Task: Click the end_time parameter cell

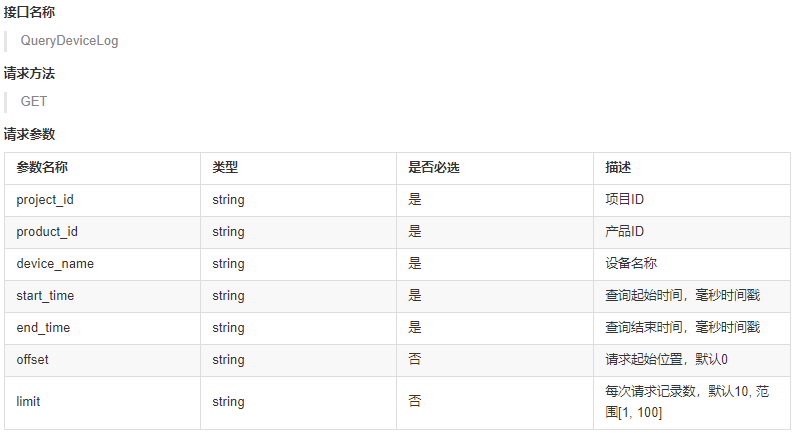Action: point(43,328)
